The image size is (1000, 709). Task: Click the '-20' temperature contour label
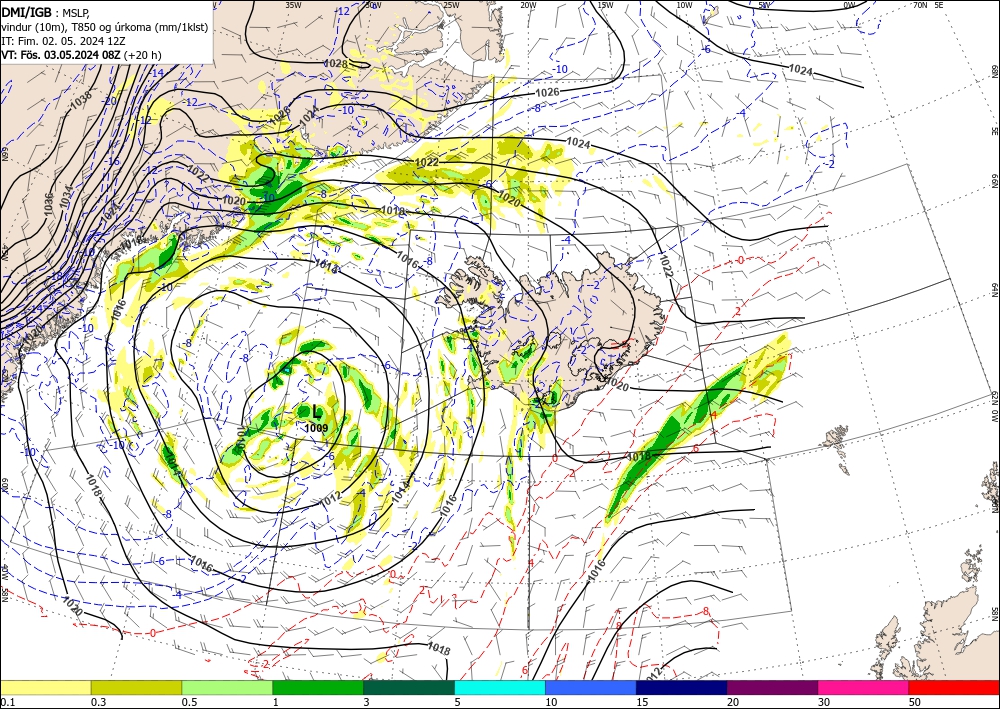110,101
